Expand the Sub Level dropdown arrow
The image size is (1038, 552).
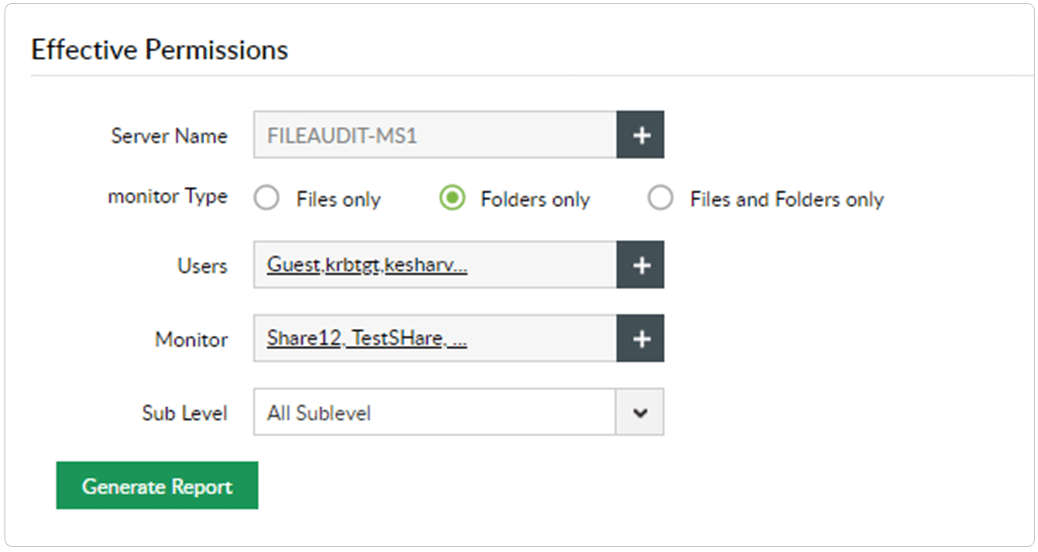click(641, 412)
